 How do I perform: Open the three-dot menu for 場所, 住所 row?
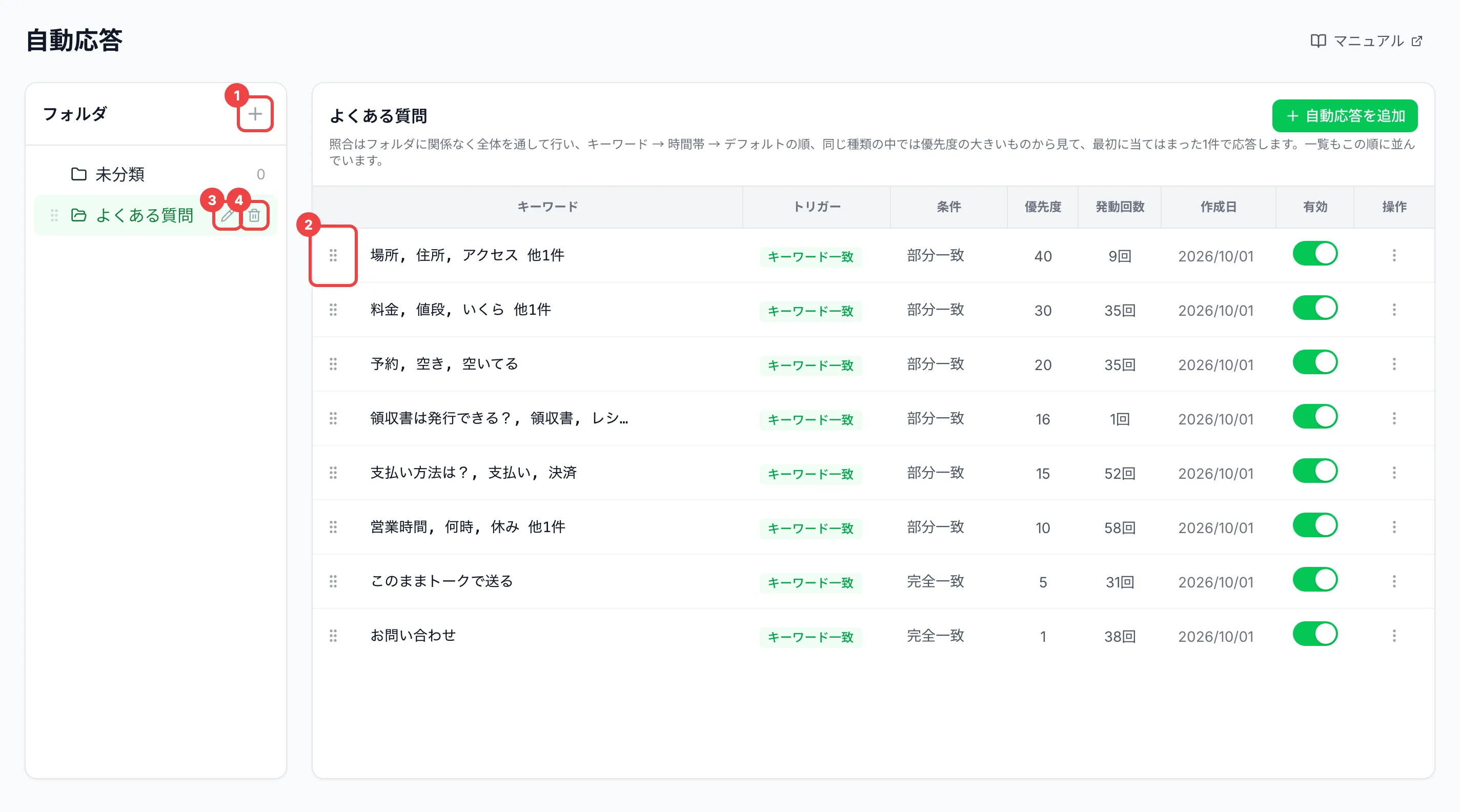[x=1394, y=256]
